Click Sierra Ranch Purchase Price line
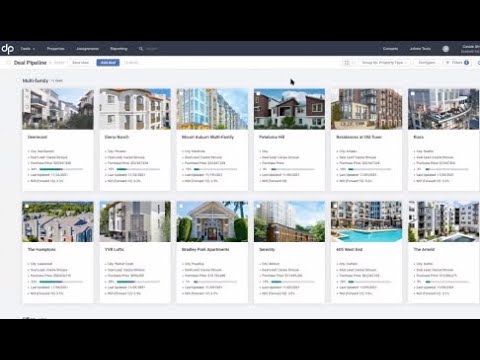This screenshot has width=480, height=360. [128, 163]
